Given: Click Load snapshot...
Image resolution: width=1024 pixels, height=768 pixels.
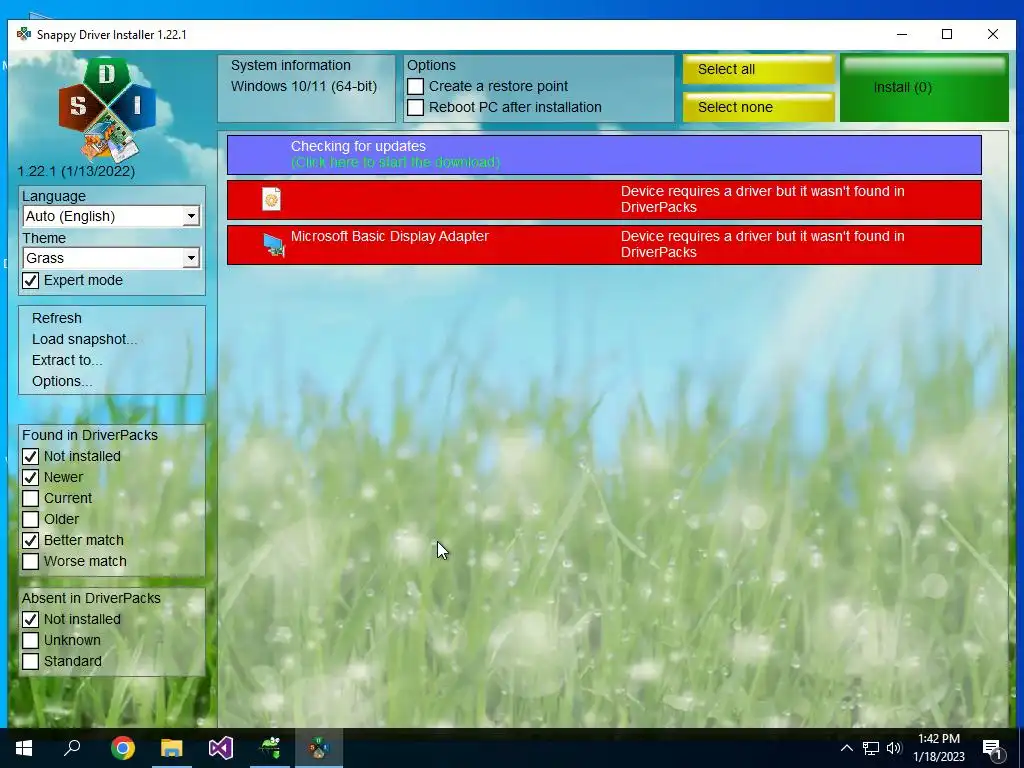Looking at the screenshot, I should click(x=84, y=339).
